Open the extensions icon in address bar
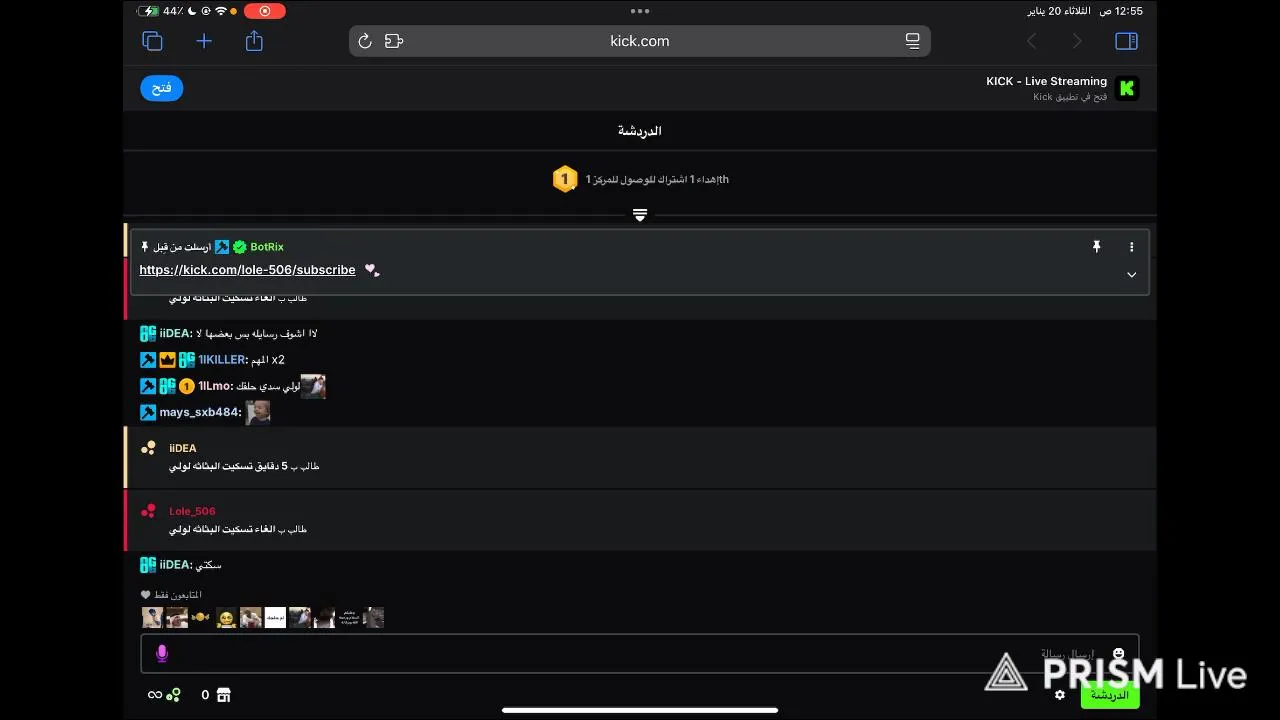1280x720 pixels. coord(394,41)
